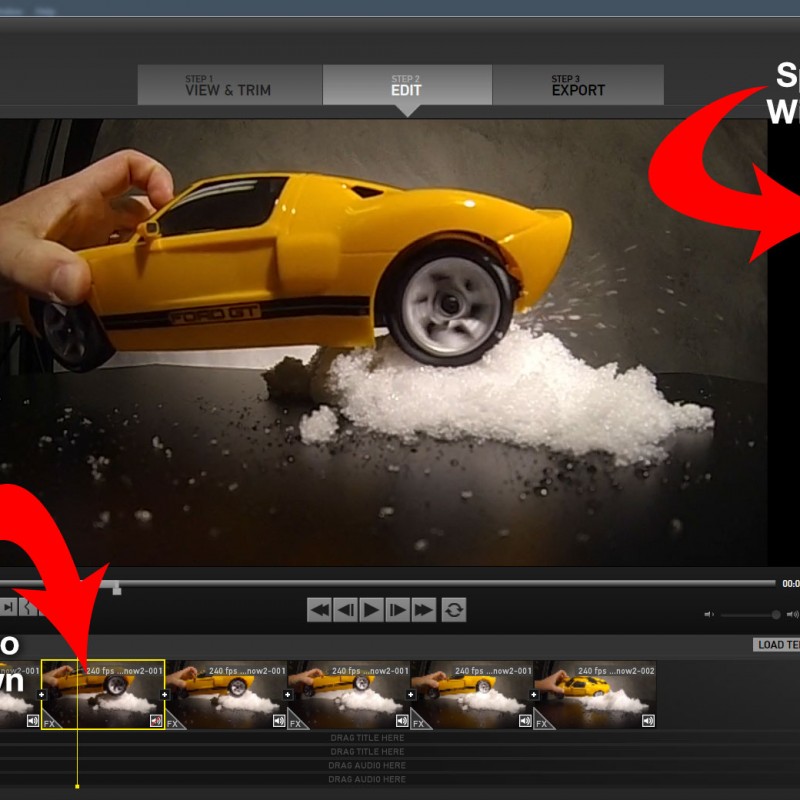Click plus icon left of the now2-002 clip
Screen dimensions: 800x800
[x=533, y=694]
